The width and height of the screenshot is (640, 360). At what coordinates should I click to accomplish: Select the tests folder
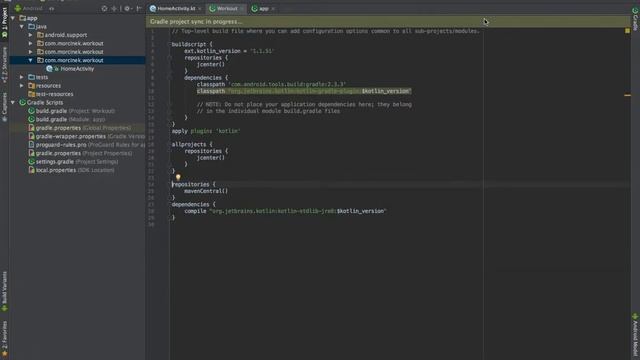(38, 77)
